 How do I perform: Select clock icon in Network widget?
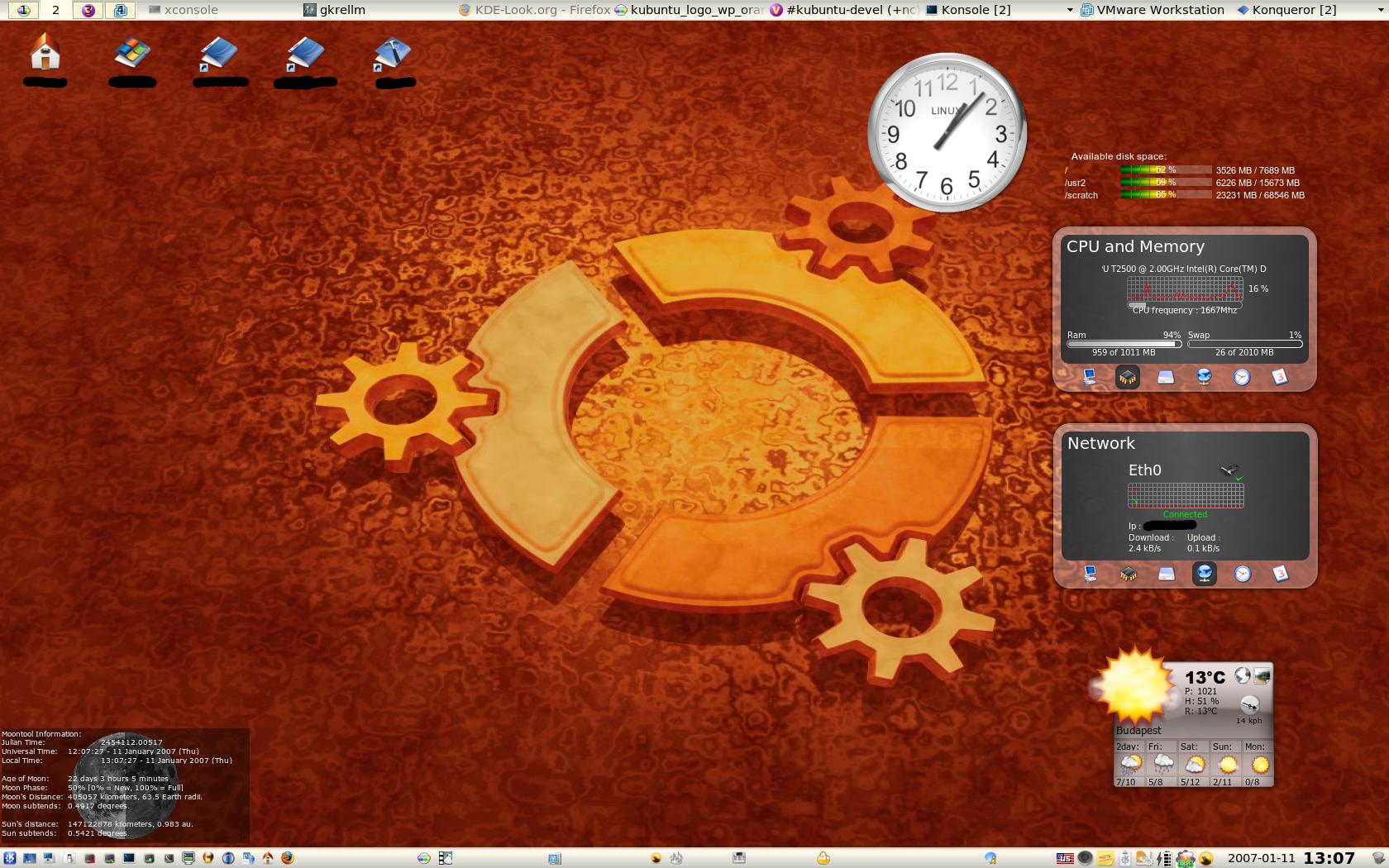[1243, 574]
